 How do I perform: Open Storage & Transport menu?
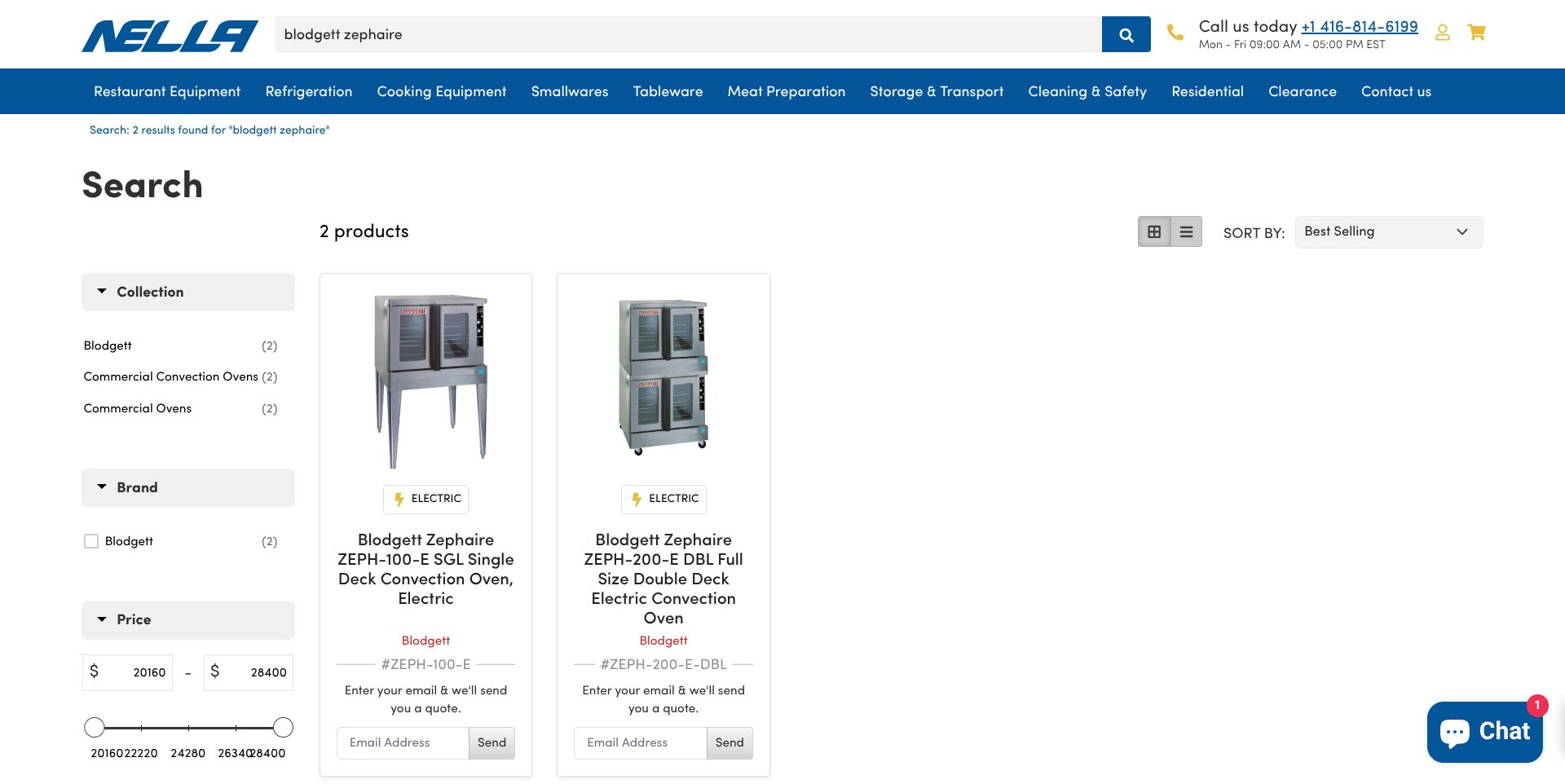937,91
